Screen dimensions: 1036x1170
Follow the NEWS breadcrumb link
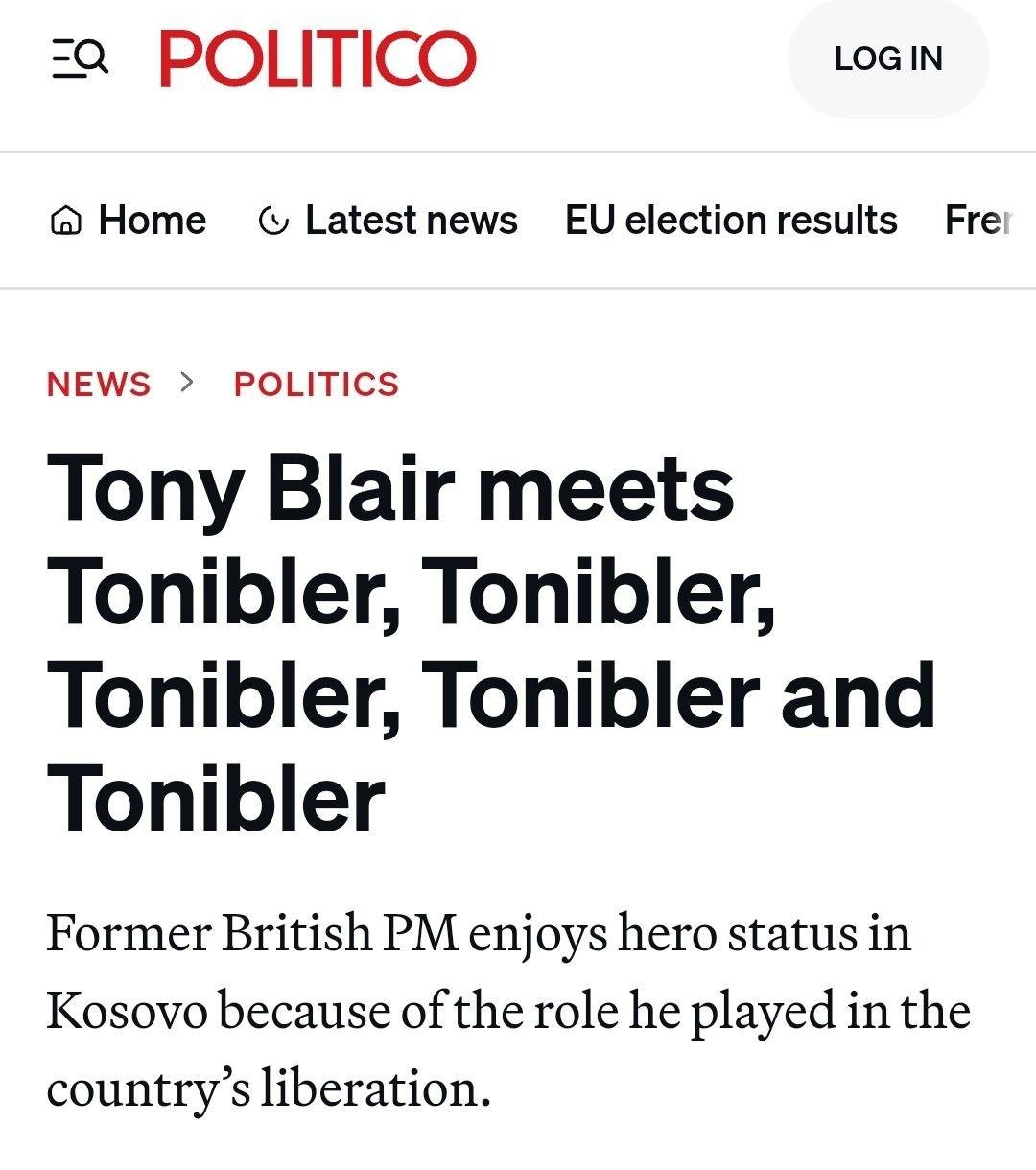pos(99,384)
